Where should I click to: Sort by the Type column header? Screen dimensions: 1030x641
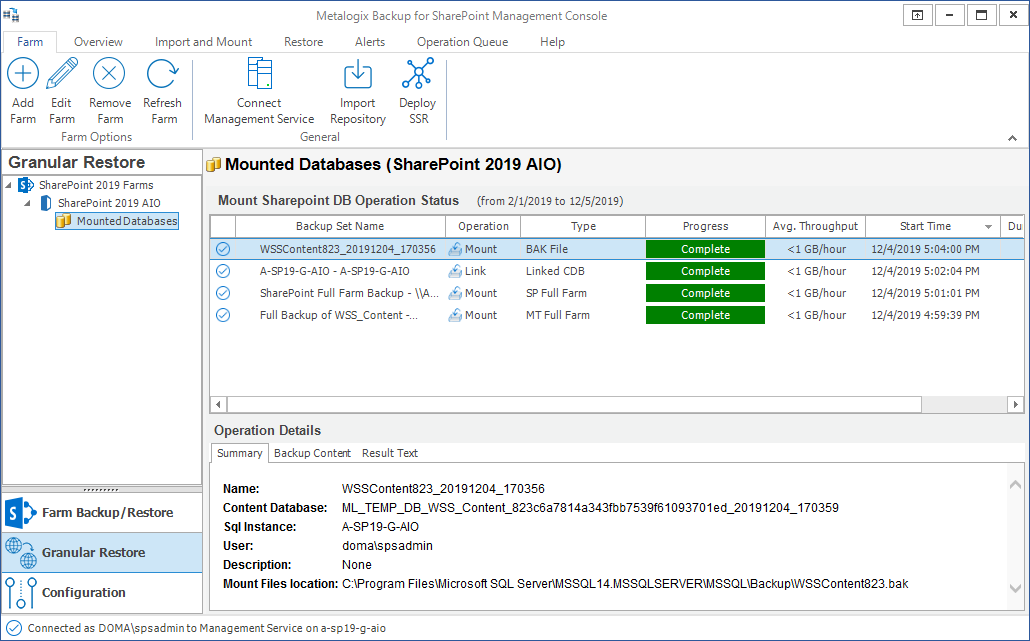[583, 226]
